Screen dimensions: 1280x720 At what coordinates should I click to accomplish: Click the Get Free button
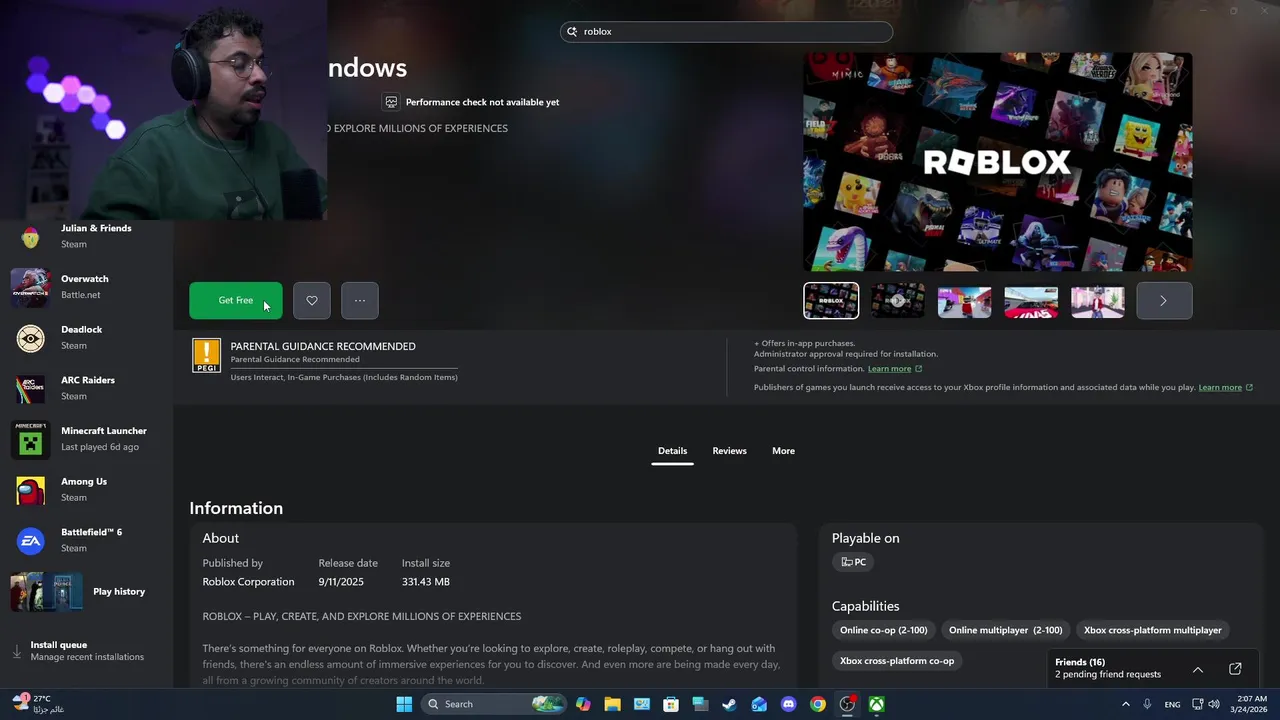tap(236, 300)
